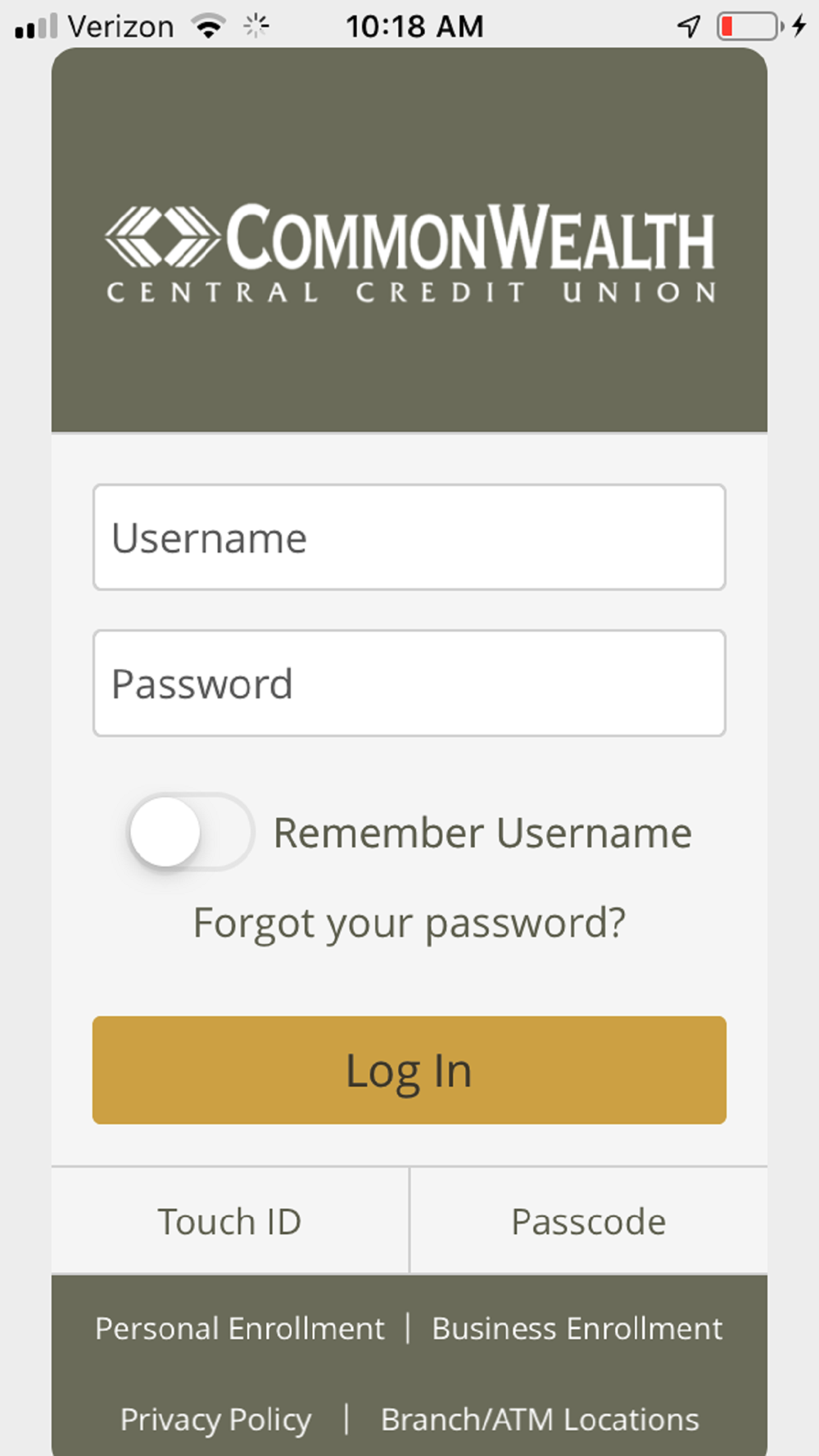Screen dimensions: 819x1456
Task: Tap the location services arrow icon
Action: point(689,27)
